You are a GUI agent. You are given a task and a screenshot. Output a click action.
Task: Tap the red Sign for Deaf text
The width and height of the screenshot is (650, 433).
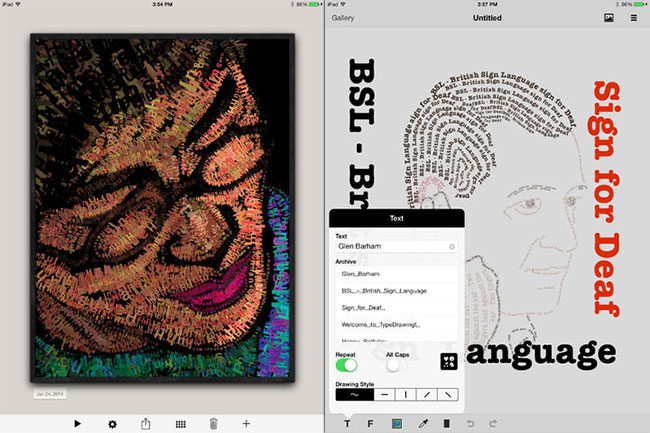[x=606, y=199]
